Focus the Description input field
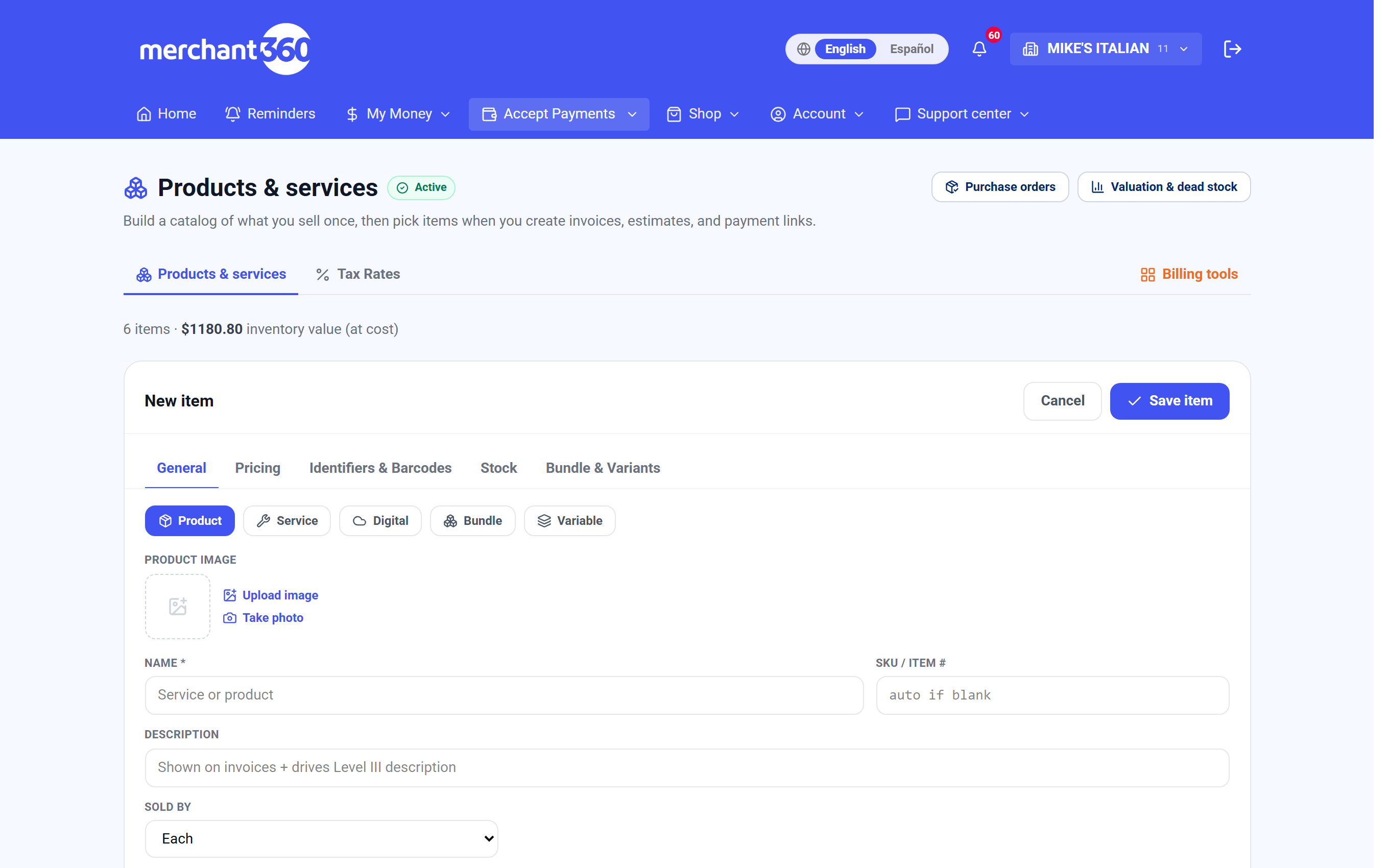 (687, 767)
